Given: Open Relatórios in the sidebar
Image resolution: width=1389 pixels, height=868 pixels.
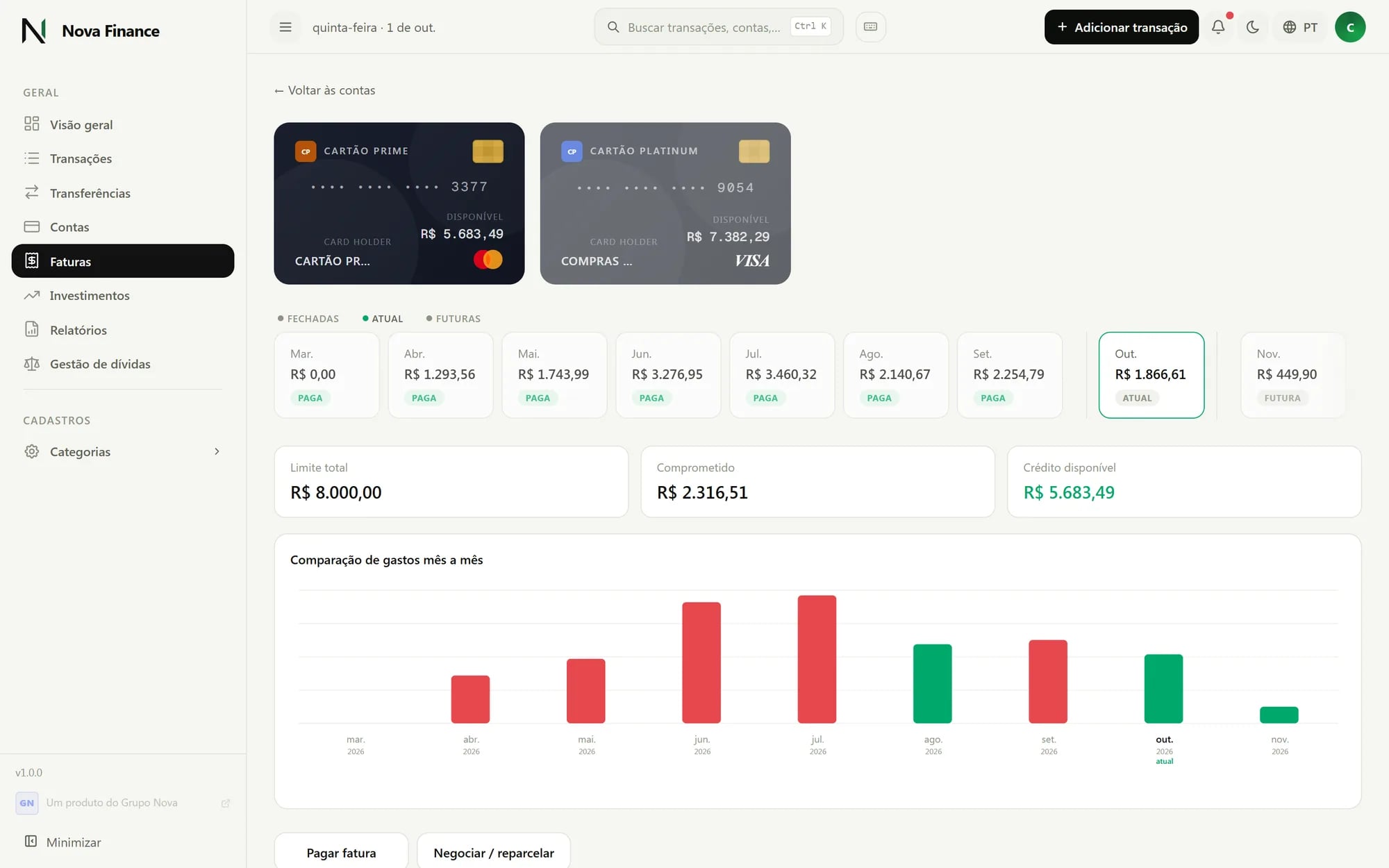Looking at the screenshot, I should [123, 330].
